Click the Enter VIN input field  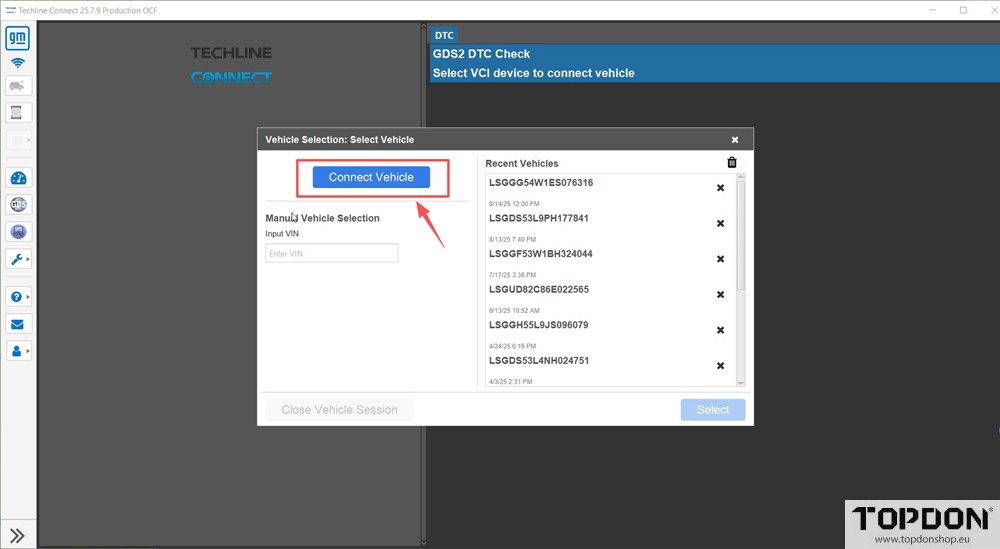[331, 254]
